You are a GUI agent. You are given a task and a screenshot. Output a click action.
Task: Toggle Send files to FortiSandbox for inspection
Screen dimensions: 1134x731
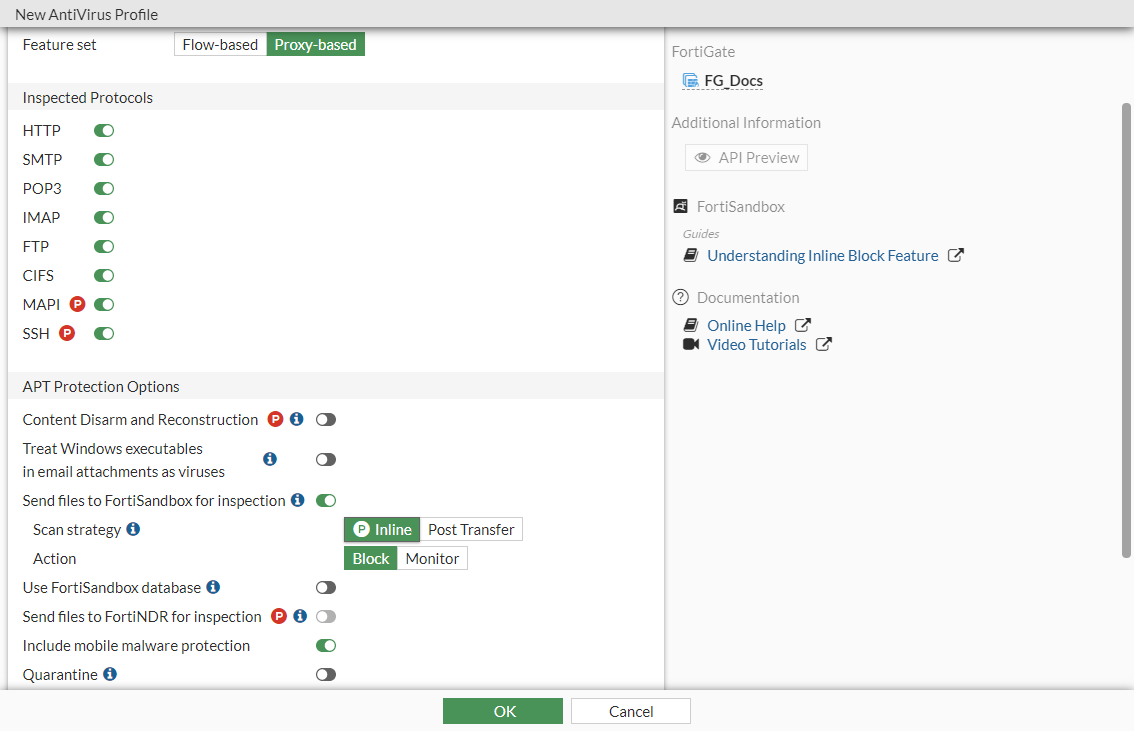tap(325, 500)
